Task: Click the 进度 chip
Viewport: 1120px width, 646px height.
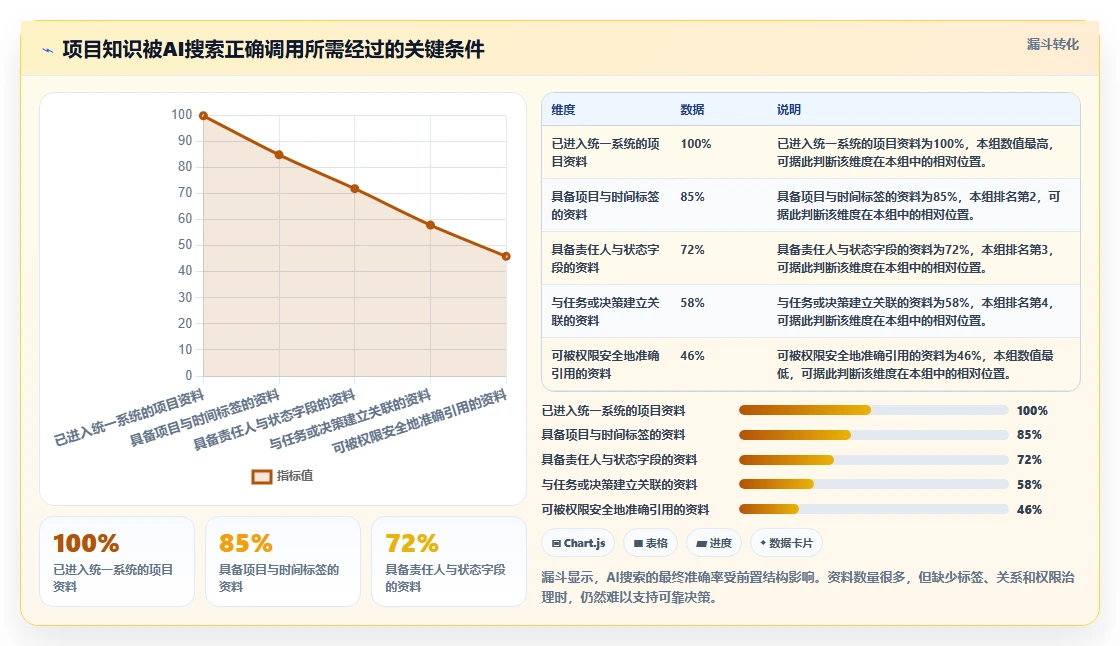Action: (714, 543)
